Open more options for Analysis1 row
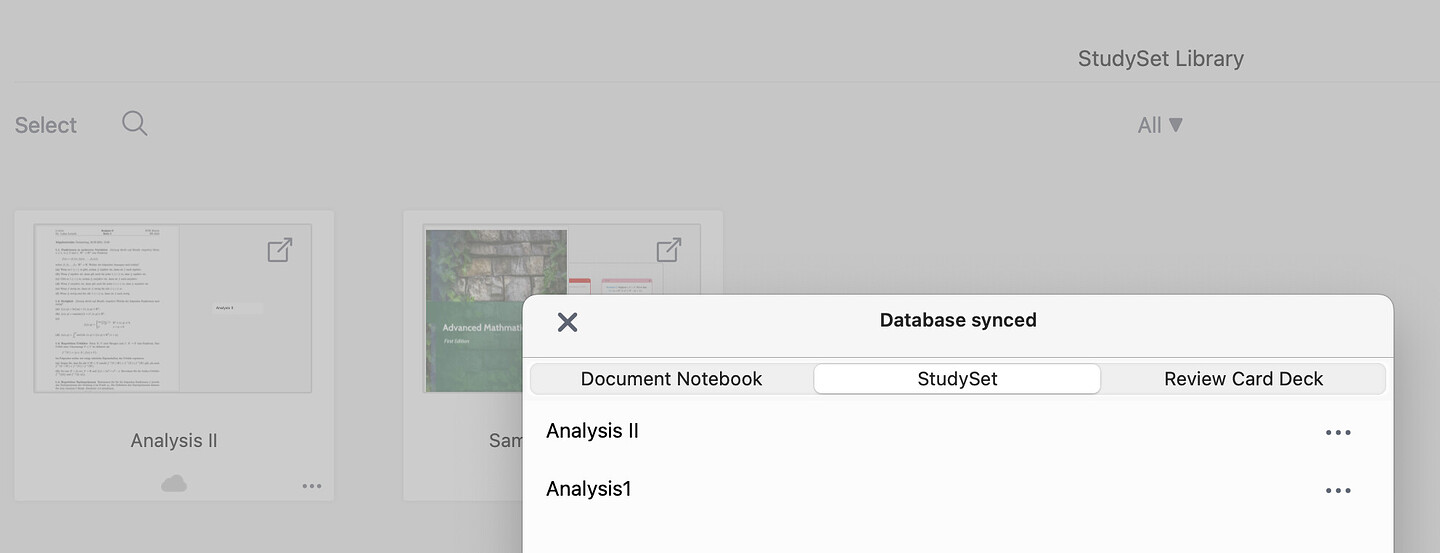The width and height of the screenshot is (1440, 553). pyautogui.click(x=1338, y=490)
